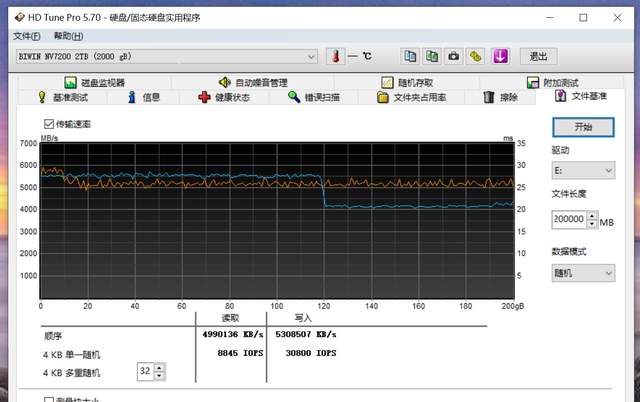
Task: Click the 读取 column header
Action: tap(230, 318)
